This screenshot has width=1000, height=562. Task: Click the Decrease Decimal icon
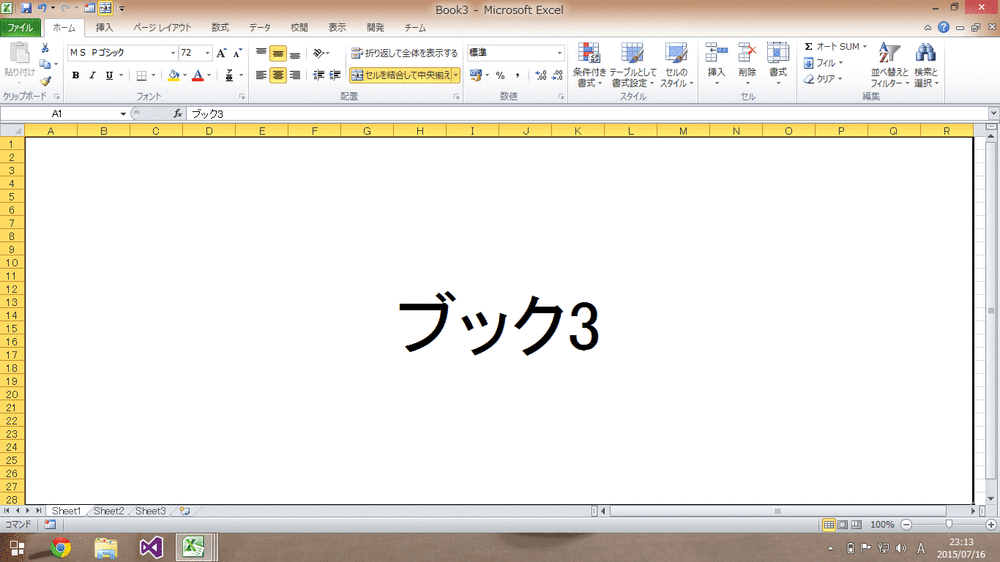click(557, 75)
